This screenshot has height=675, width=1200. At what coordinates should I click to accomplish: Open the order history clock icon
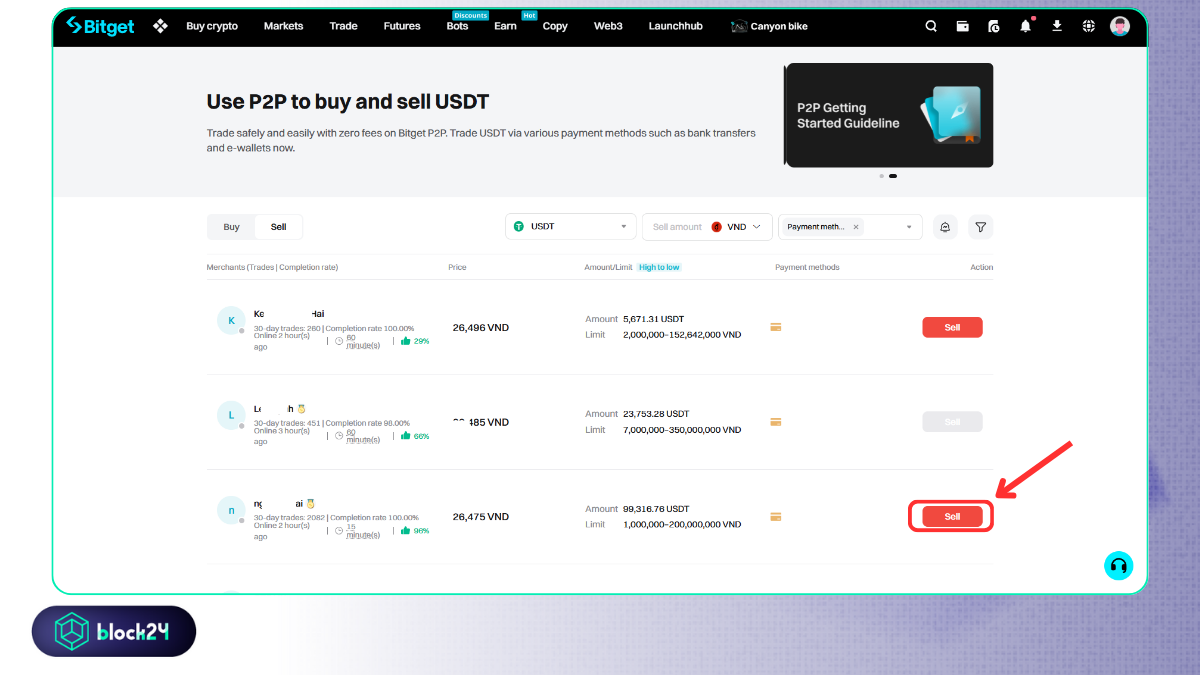[x=993, y=27]
